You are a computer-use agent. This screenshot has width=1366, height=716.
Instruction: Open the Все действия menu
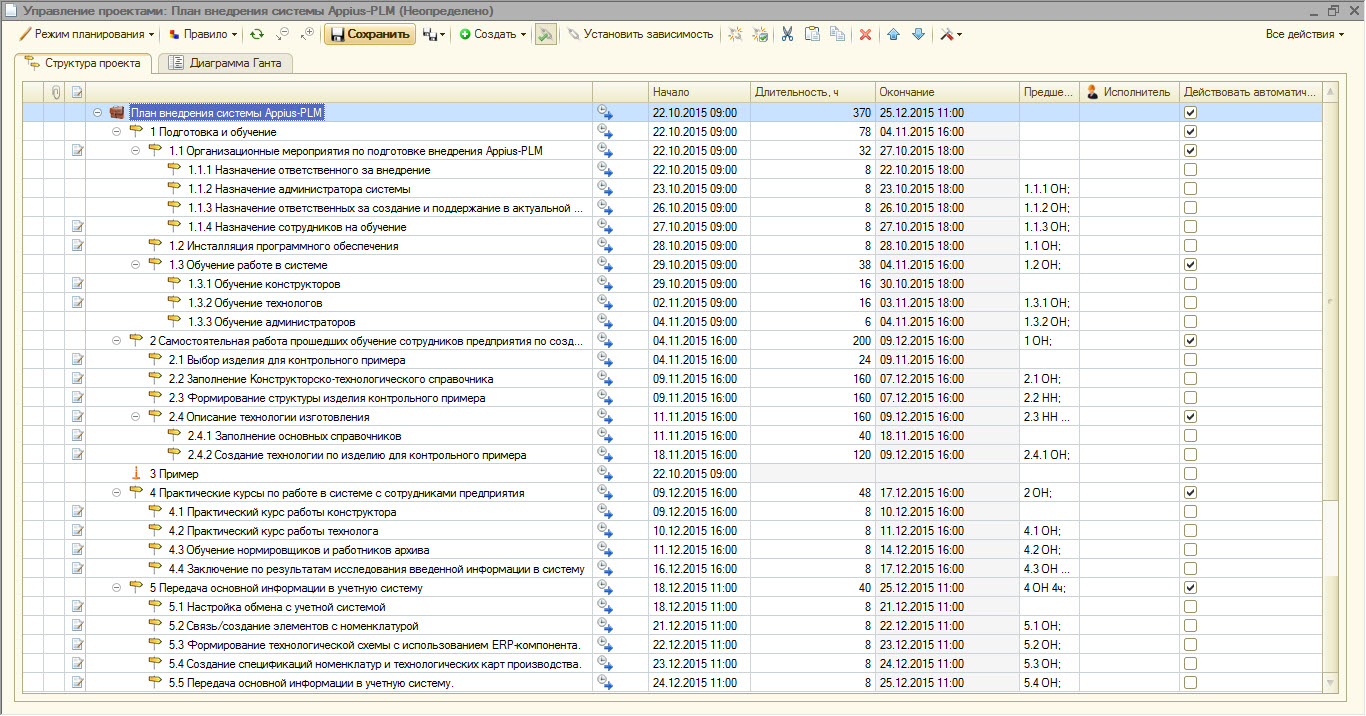point(1304,34)
